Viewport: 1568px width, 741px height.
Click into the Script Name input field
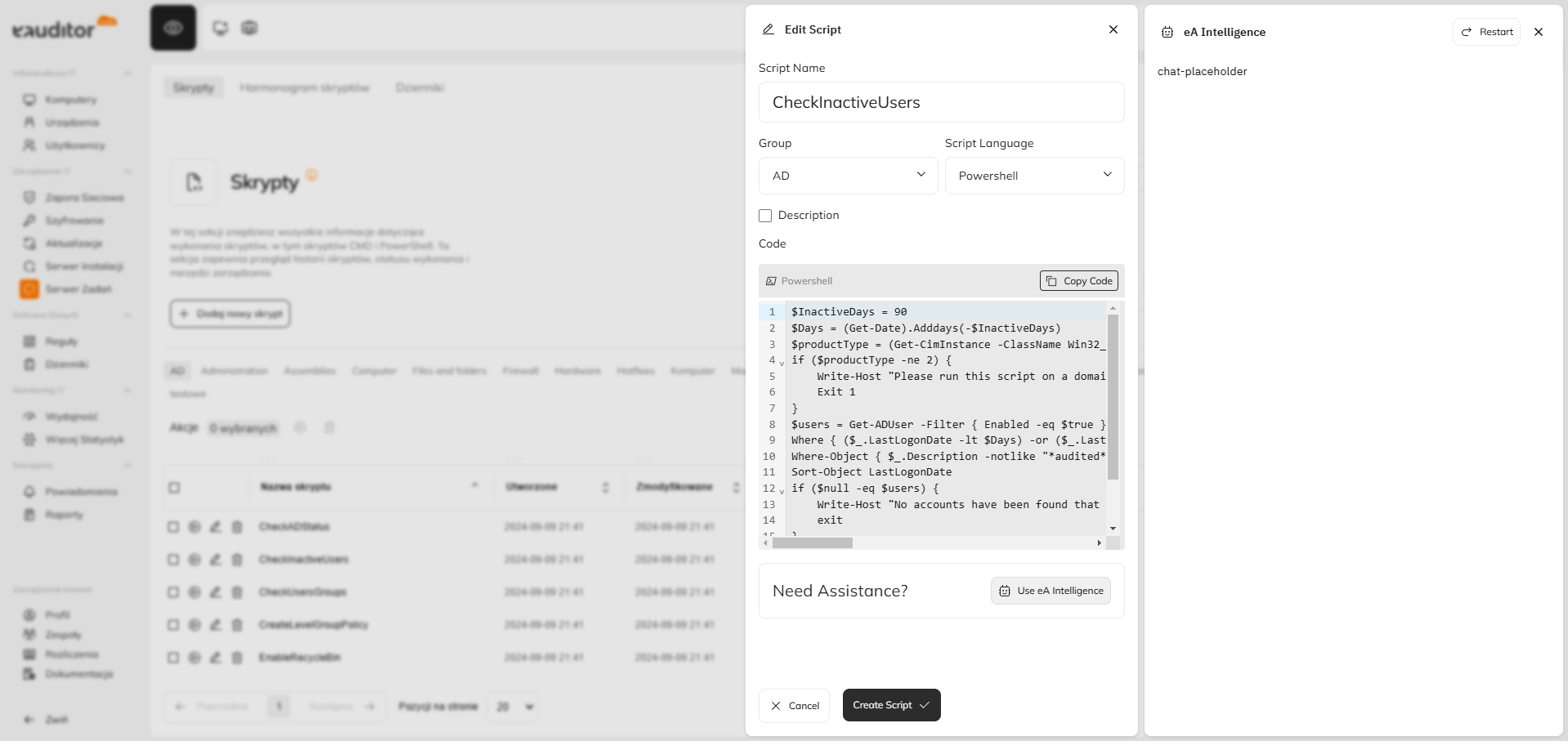click(x=941, y=102)
